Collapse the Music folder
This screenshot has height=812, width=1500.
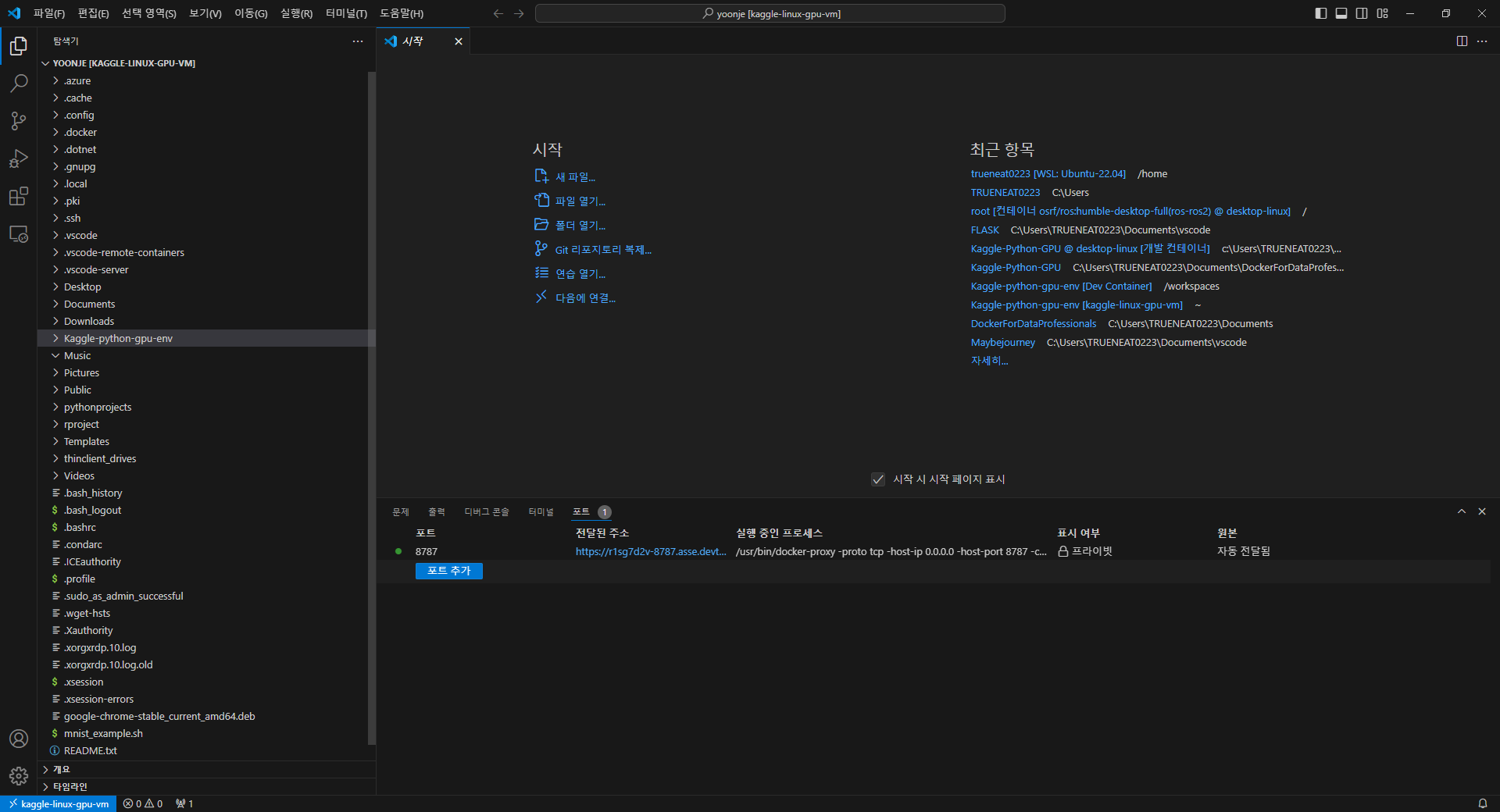pyautogui.click(x=206, y=355)
